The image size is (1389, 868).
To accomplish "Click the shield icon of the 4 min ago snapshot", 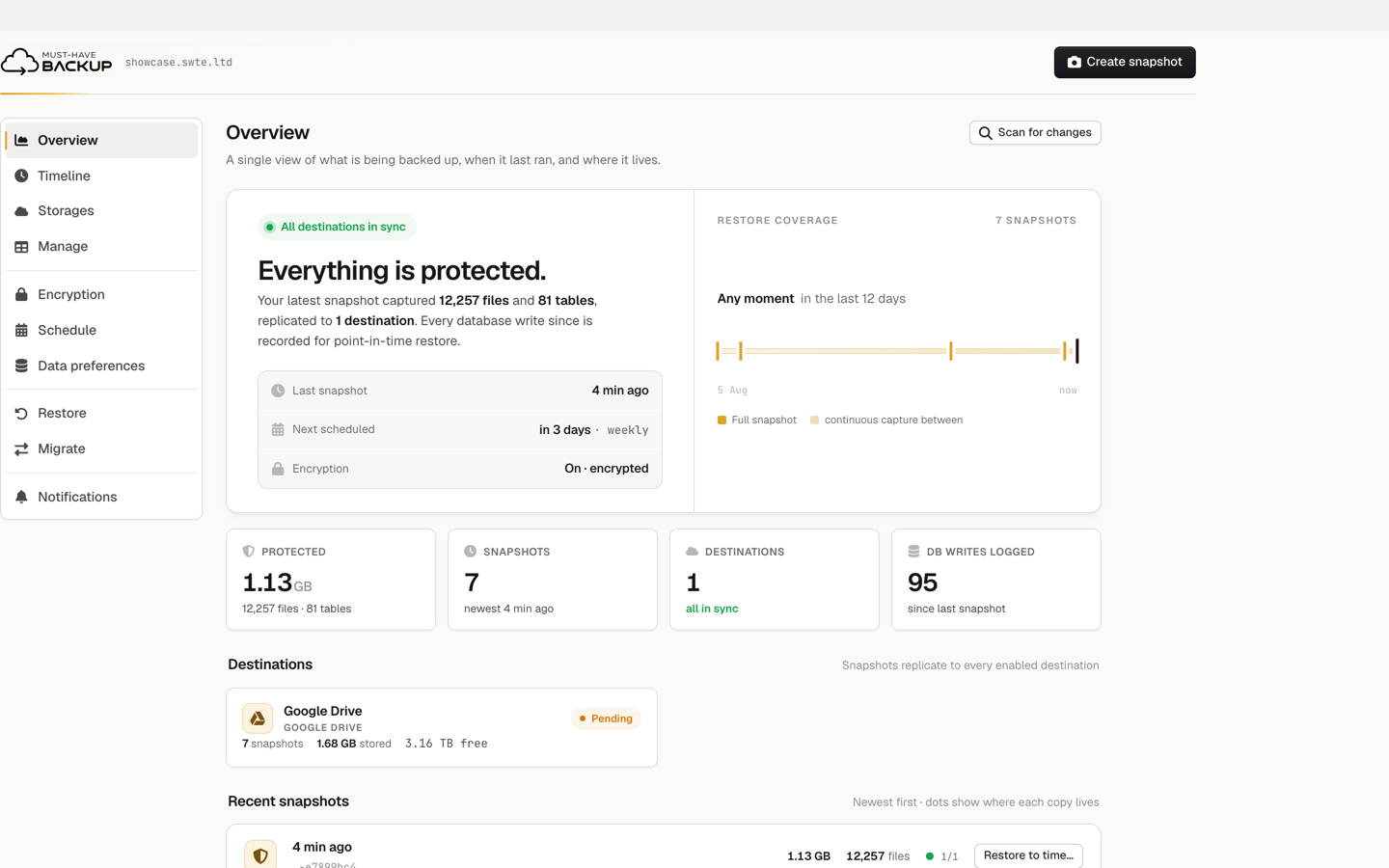I will (x=260, y=854).
